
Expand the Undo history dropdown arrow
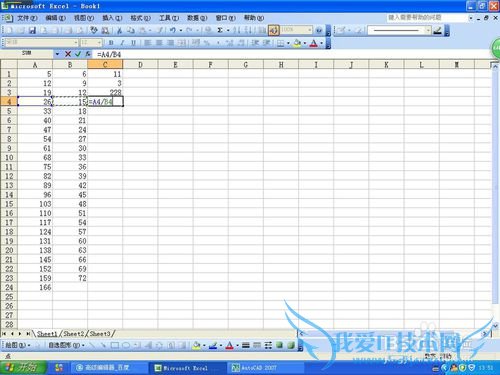tap(181, 31)
